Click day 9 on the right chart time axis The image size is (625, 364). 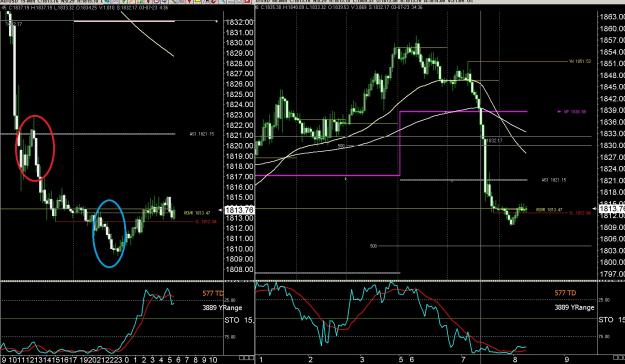pyautogui.click(x=566, y=360)
